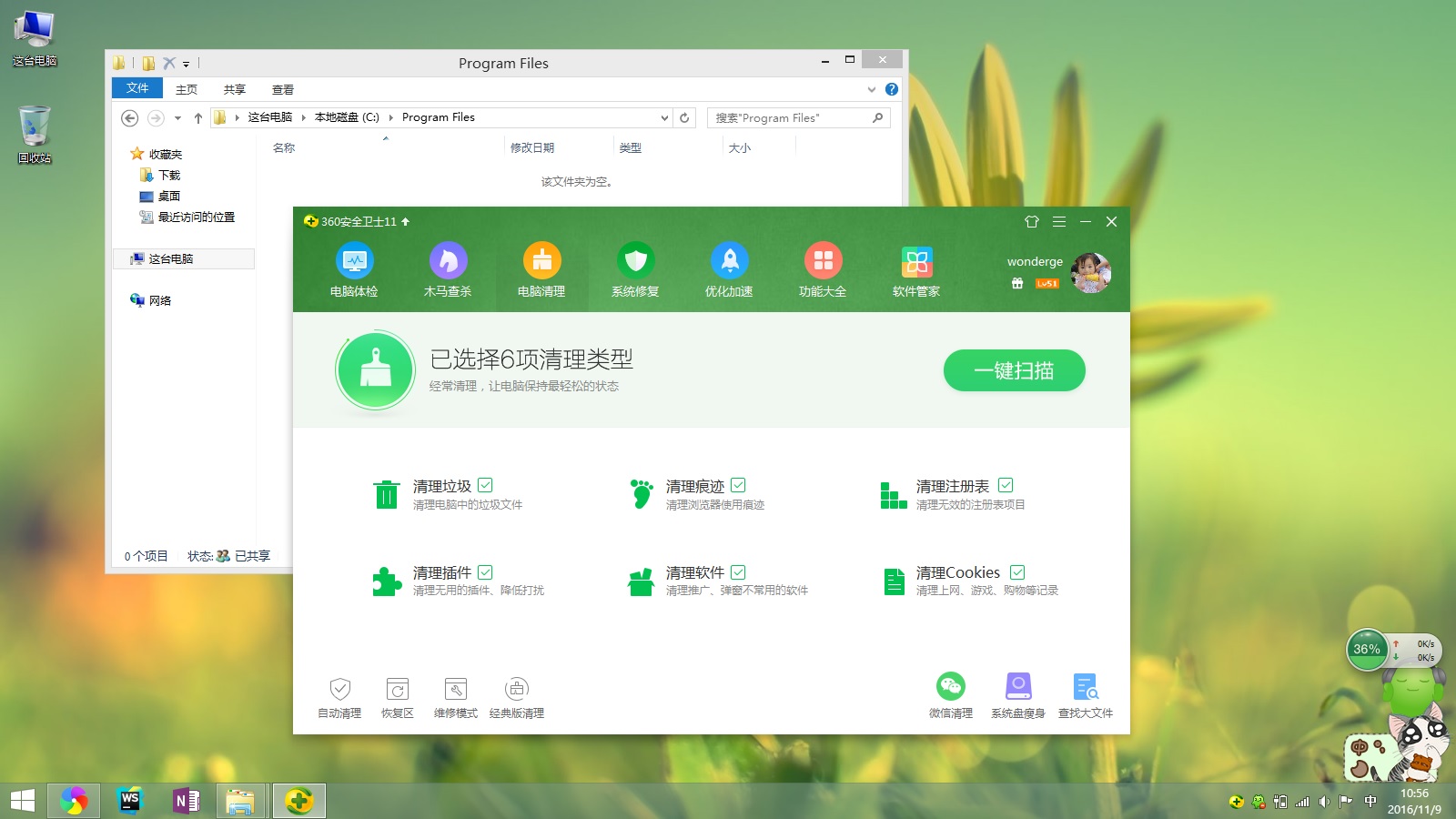The height and width of the screenshot is (819, 1456).
Task: Open the Windows Start button
Action: [x=22, y=801]
